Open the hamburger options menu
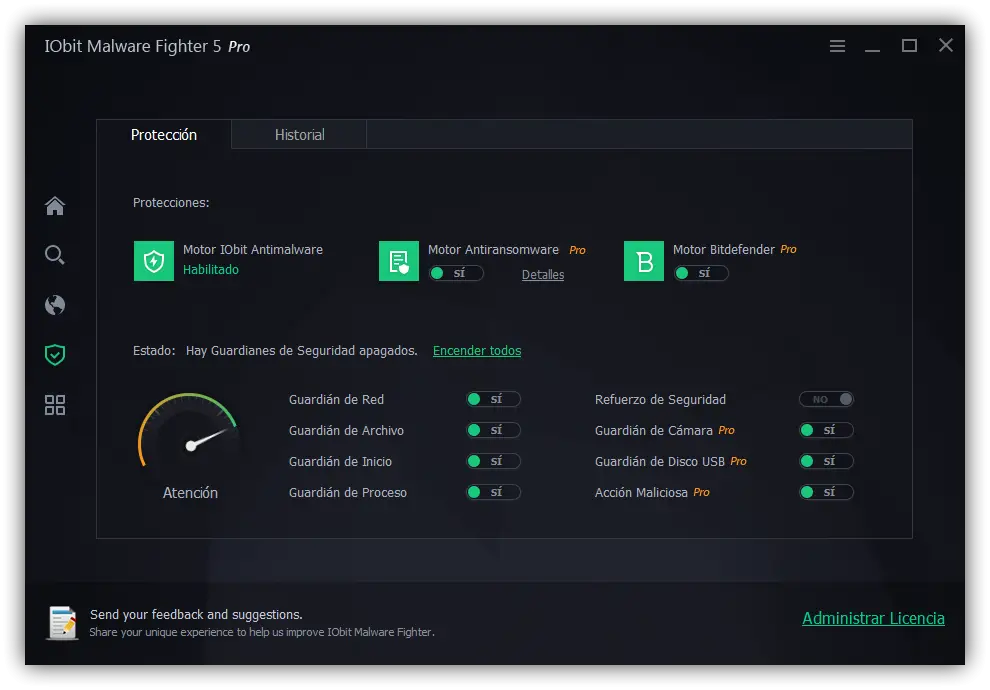Screen dimensions: 990x690 (838, 46)
